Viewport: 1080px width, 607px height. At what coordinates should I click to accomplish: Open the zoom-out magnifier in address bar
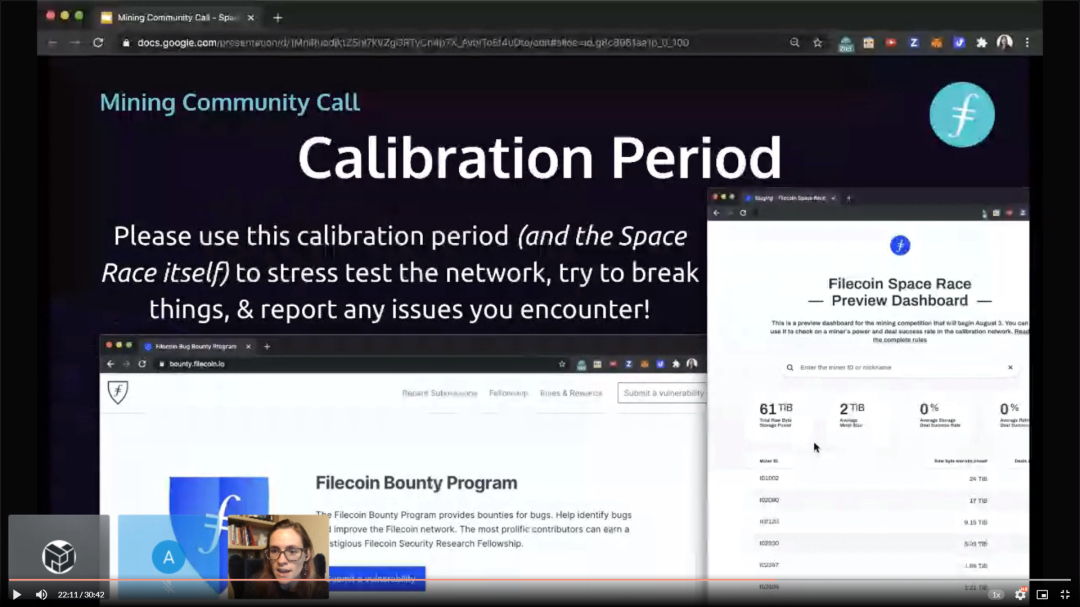pyautogui.click(x=795, y=43)
